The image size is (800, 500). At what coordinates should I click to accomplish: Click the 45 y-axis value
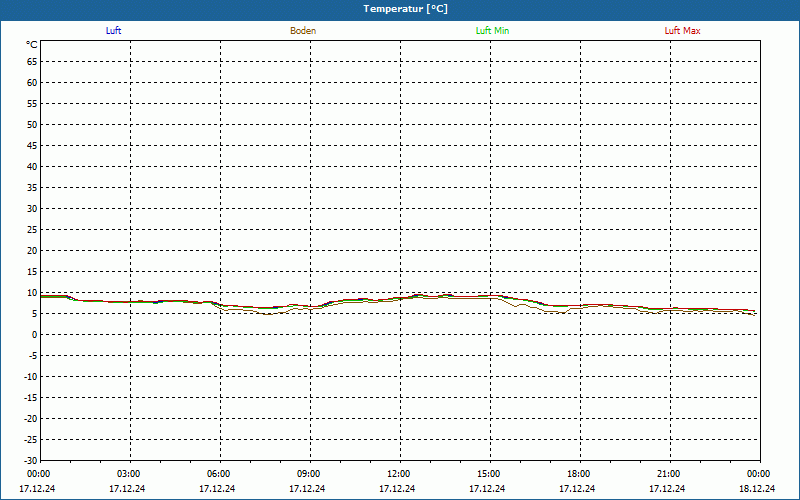pos(32,146)
